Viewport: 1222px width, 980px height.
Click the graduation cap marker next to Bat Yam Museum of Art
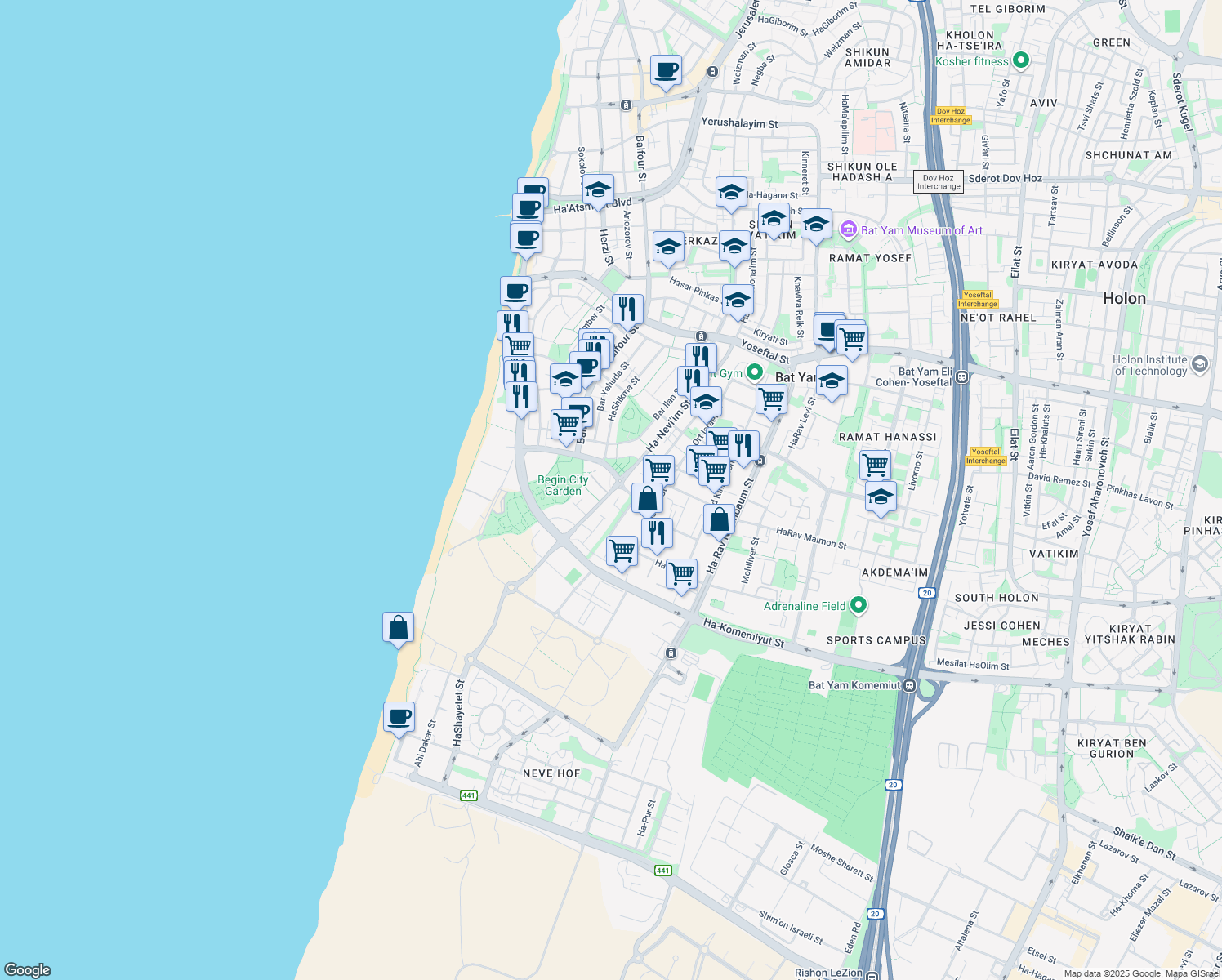point(816,225)
